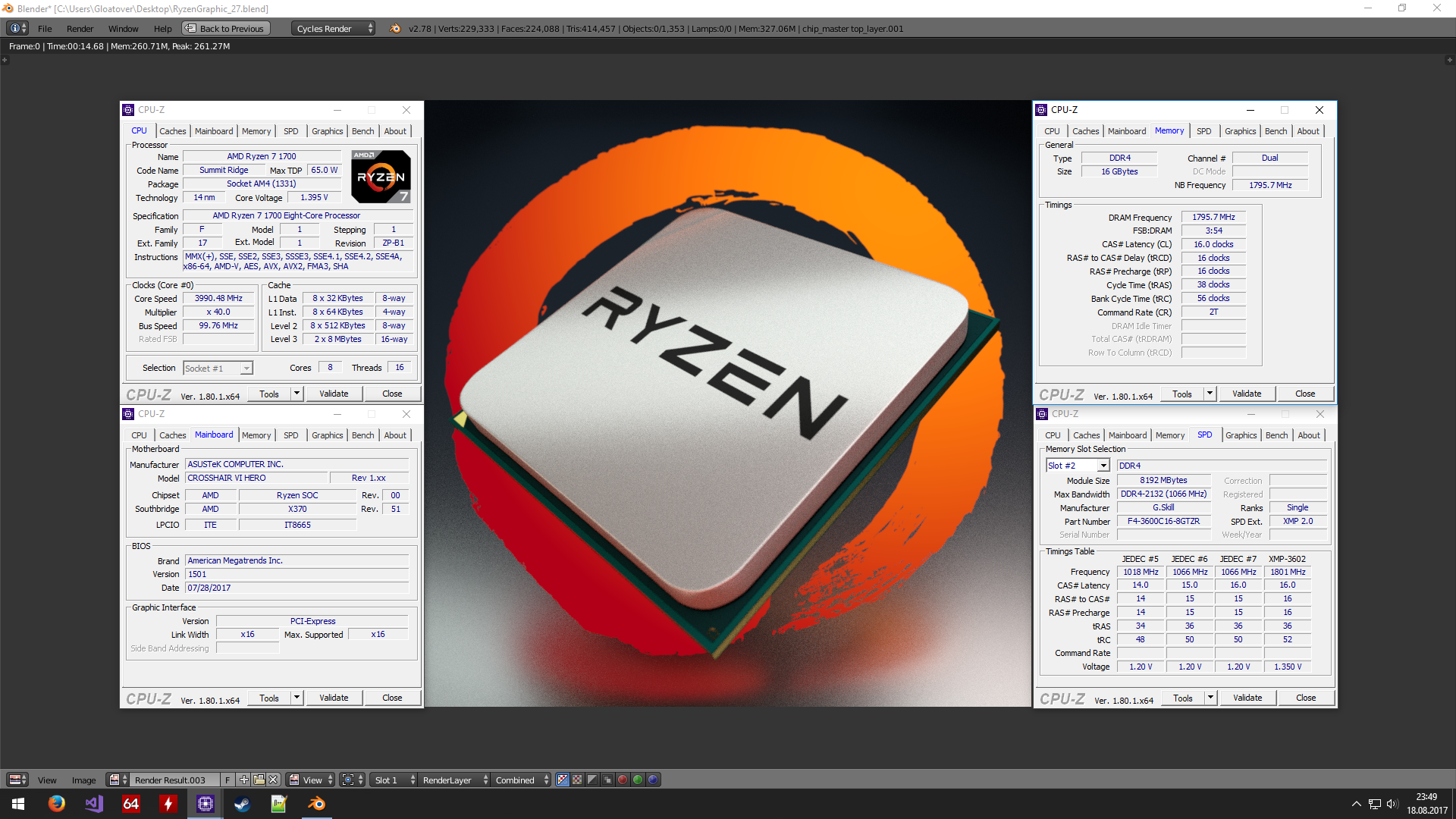
Task: Click the Back to Previous button
Action: [x=224, y=28]
